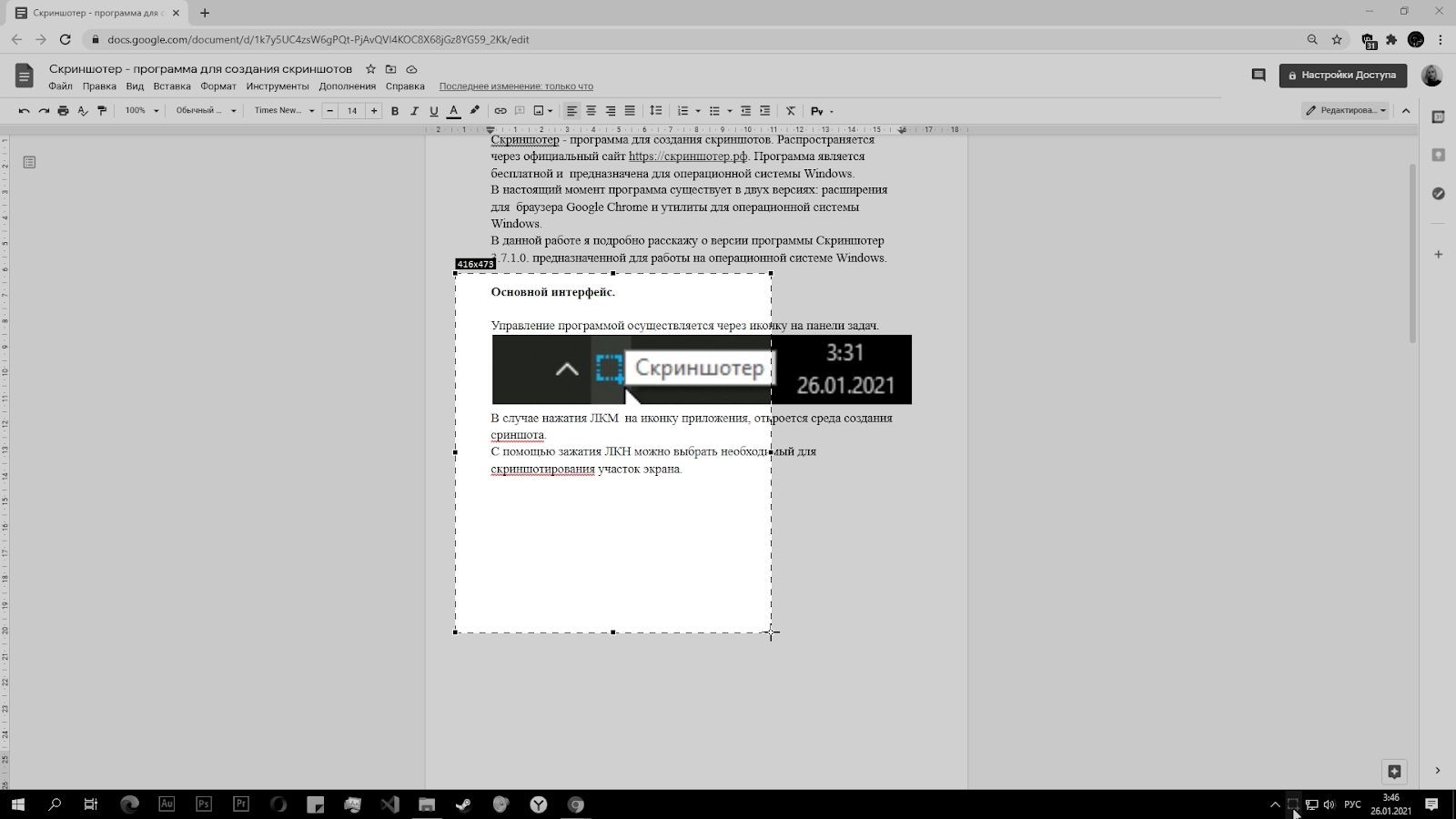Collapse the side panel with the arrow
The height and width of the screenshot is (819, 1456).
(x=1438, y=771)
